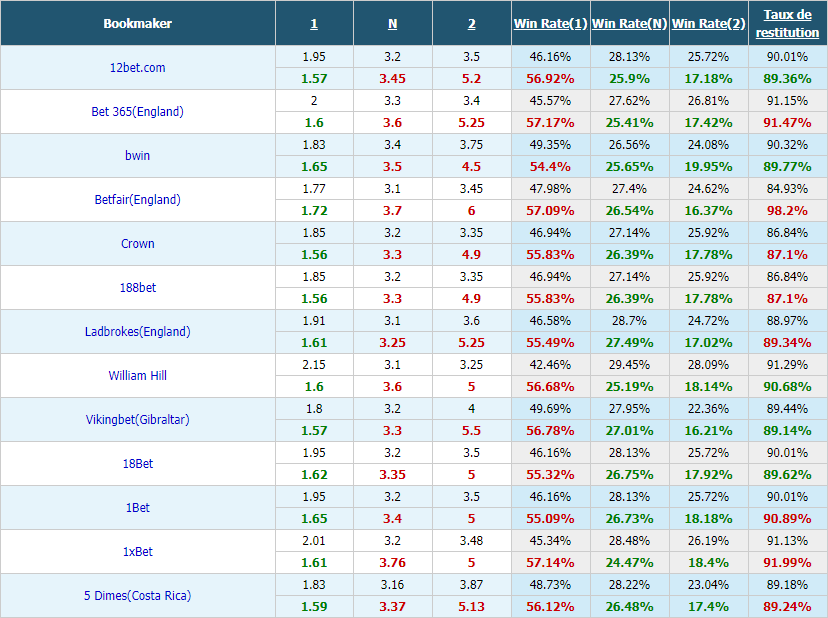
Task: Select Ladbrokes' 27.49% draw win rate
Action: coord(629,343)
